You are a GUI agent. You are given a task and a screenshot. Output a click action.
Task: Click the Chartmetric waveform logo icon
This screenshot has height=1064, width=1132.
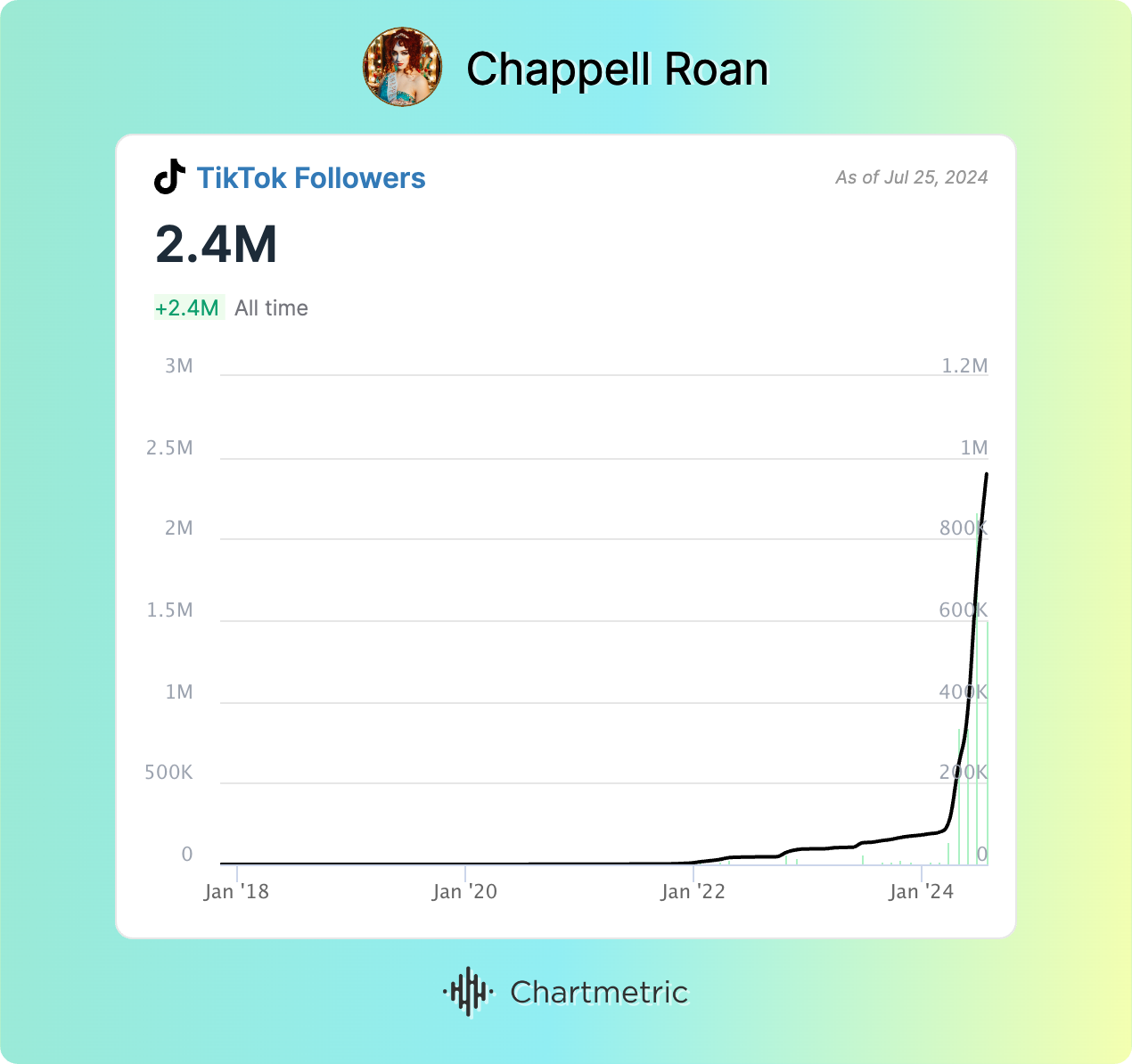point(468,991)
